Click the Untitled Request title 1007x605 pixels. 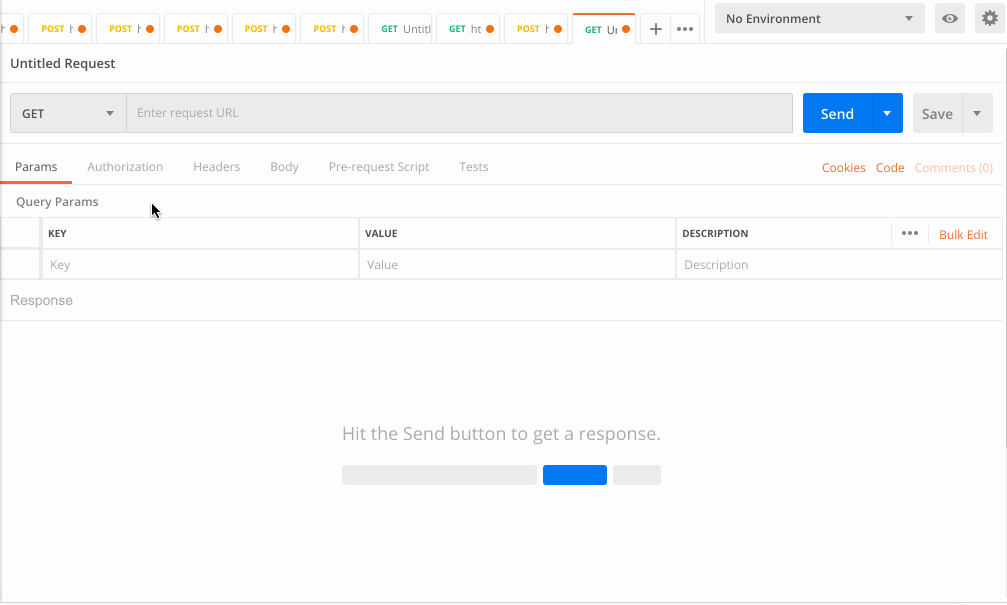pyautogui.click(x=62, y=64)
